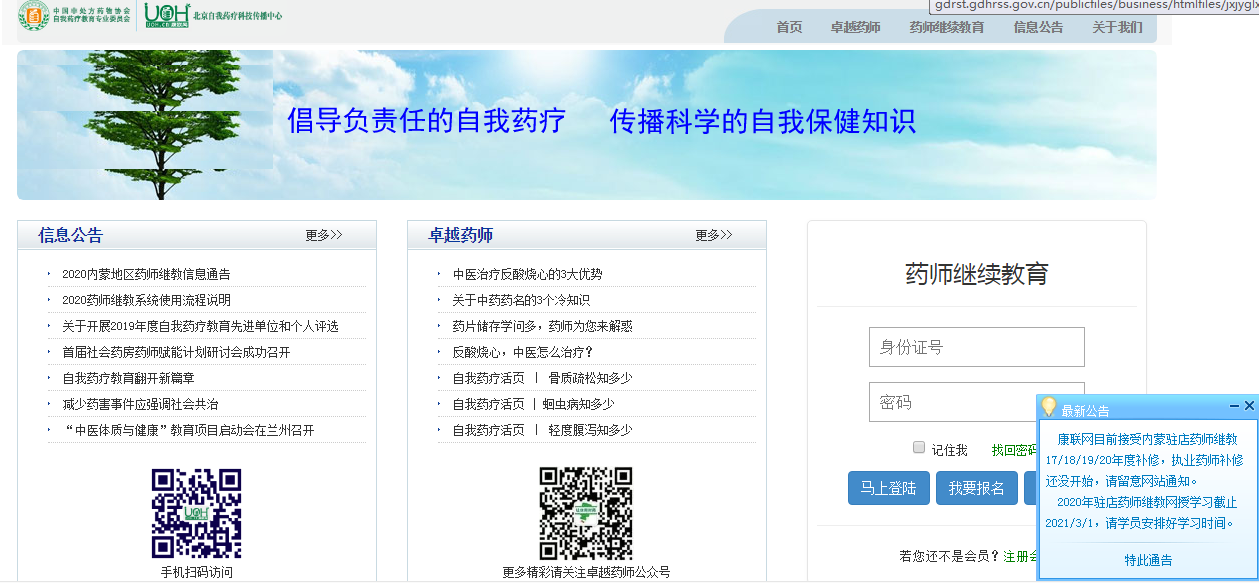Viewport: 1259px width, 583px height.
Task: Click the 卓越药师 public account QR code
Action: pos(586,513)
